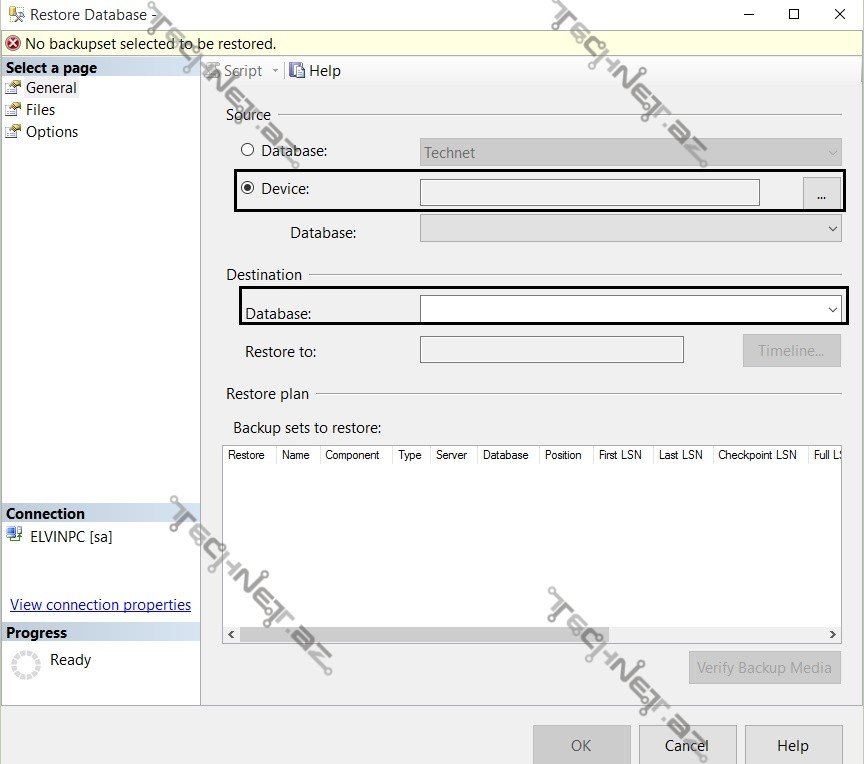Select the Database source radio button
Image resolution: width=864 pixels, height=764 pixels.
[248, 150]
